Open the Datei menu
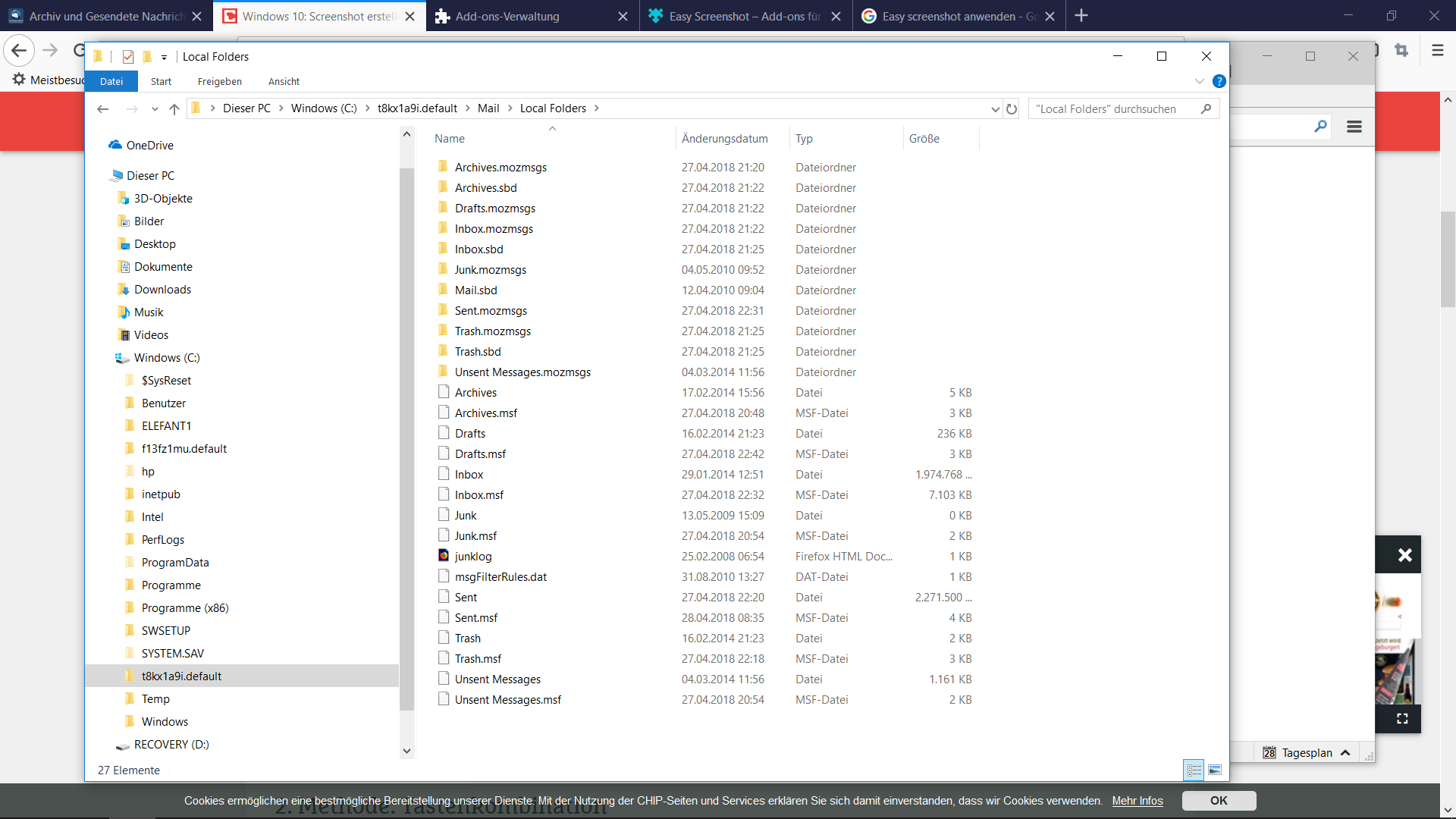Image resolution: width=1456 pixels, height=819 pixels. [x=111, y=81]
